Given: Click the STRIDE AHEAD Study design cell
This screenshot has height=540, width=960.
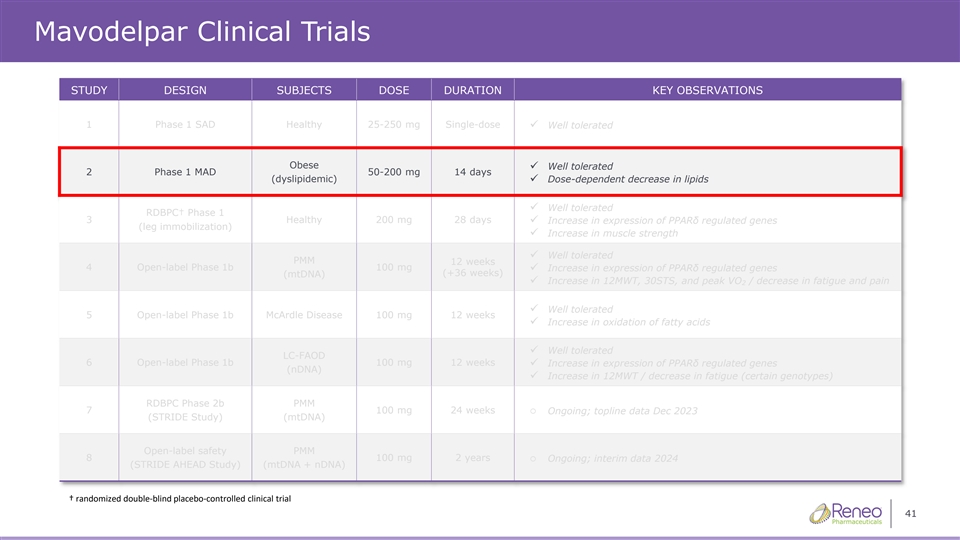Looking at the screenshot, I should tap(185, 457).
